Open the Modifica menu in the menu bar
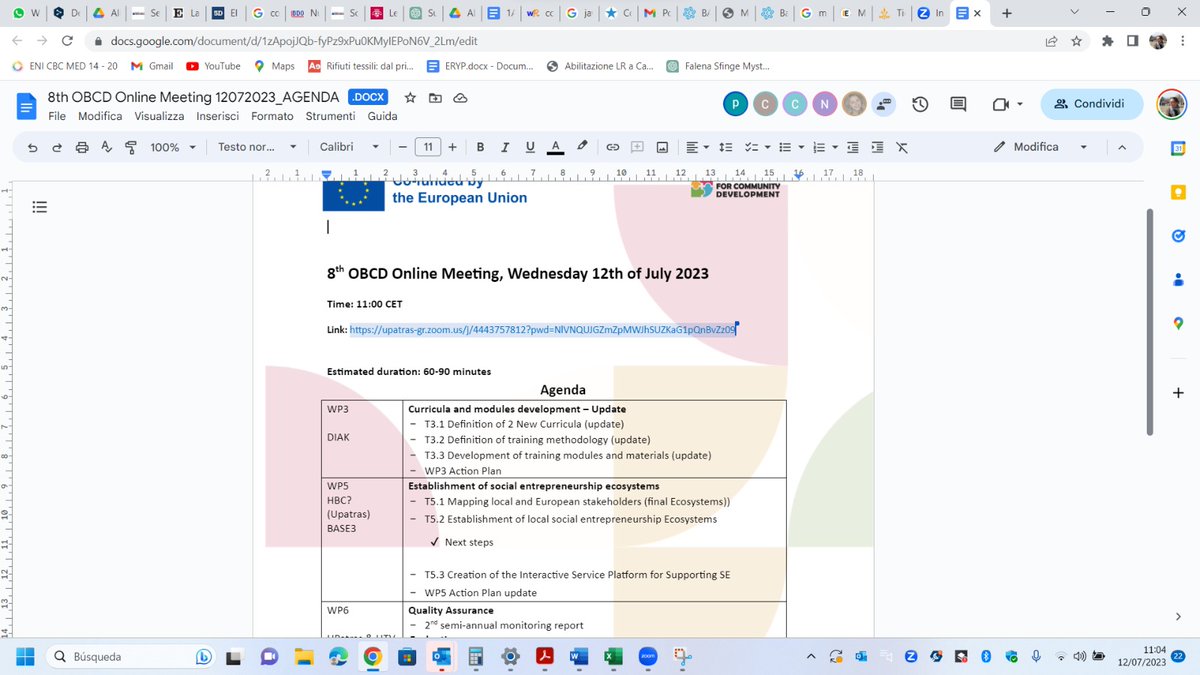The image size is (1200, 675). [x=100, y=116]
